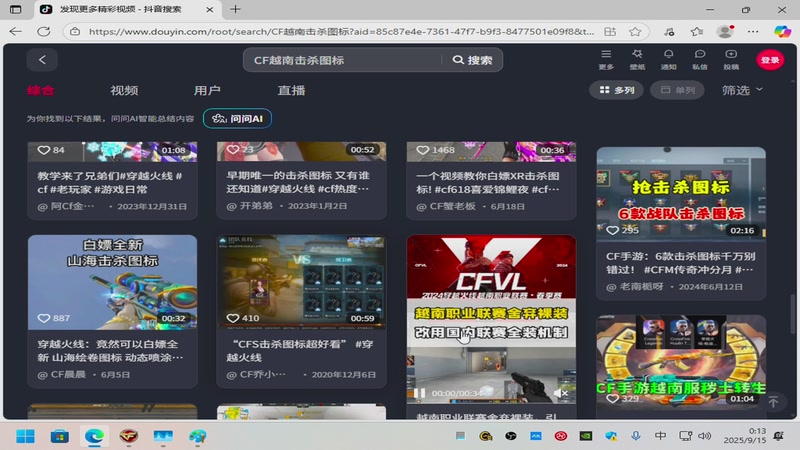Open the Windows Start menu
800x450 pixels.
[25, 436]
